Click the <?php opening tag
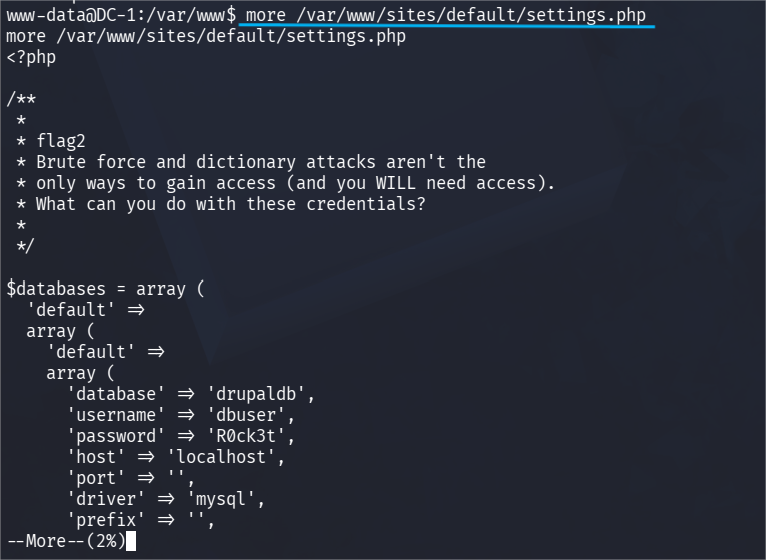The height and width of the screenshot is (560, 766). (x=31, y=58)
